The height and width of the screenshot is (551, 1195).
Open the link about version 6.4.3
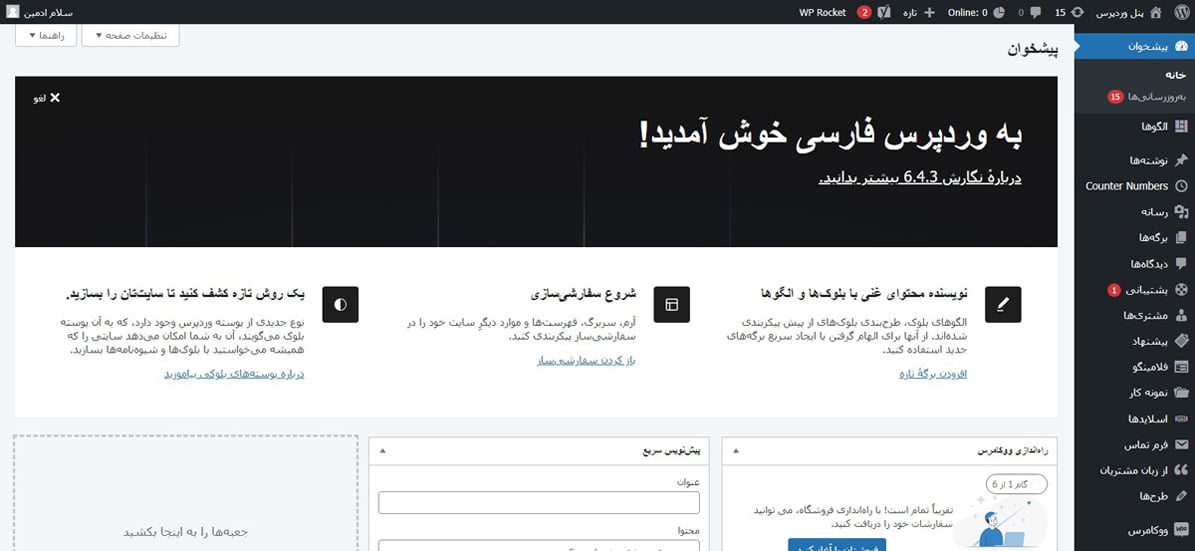coord(920,178)
